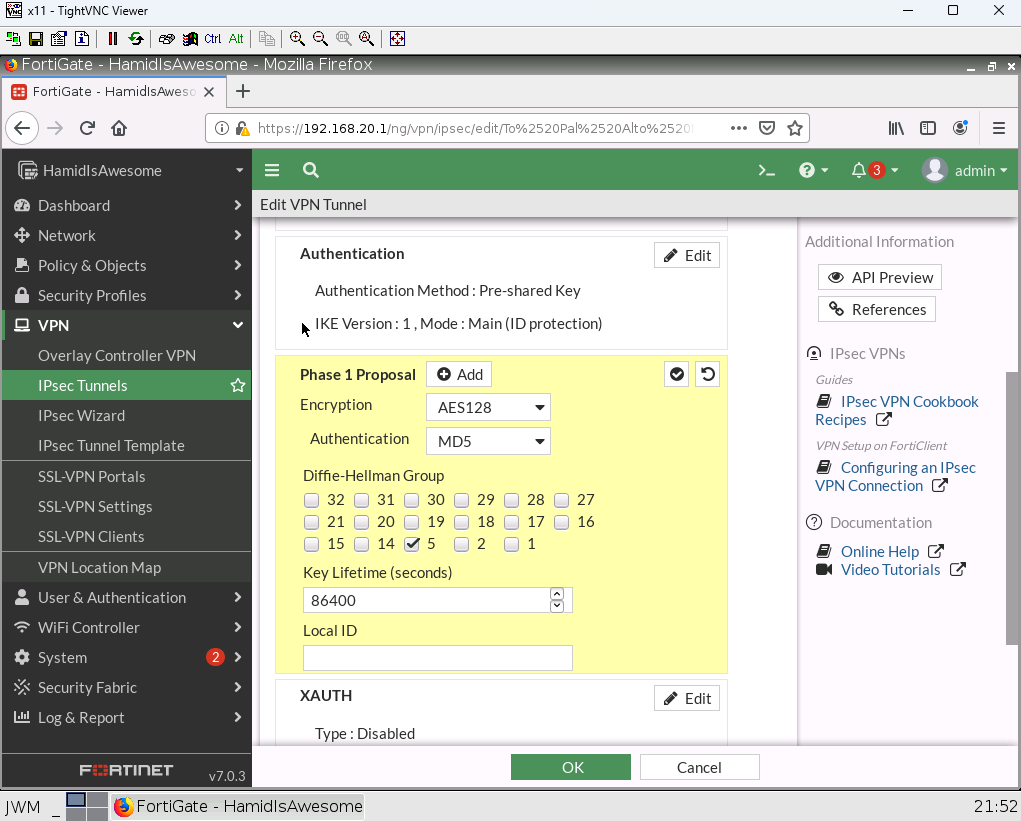Open IPsec Wizard in sidebar

point(81,415)
